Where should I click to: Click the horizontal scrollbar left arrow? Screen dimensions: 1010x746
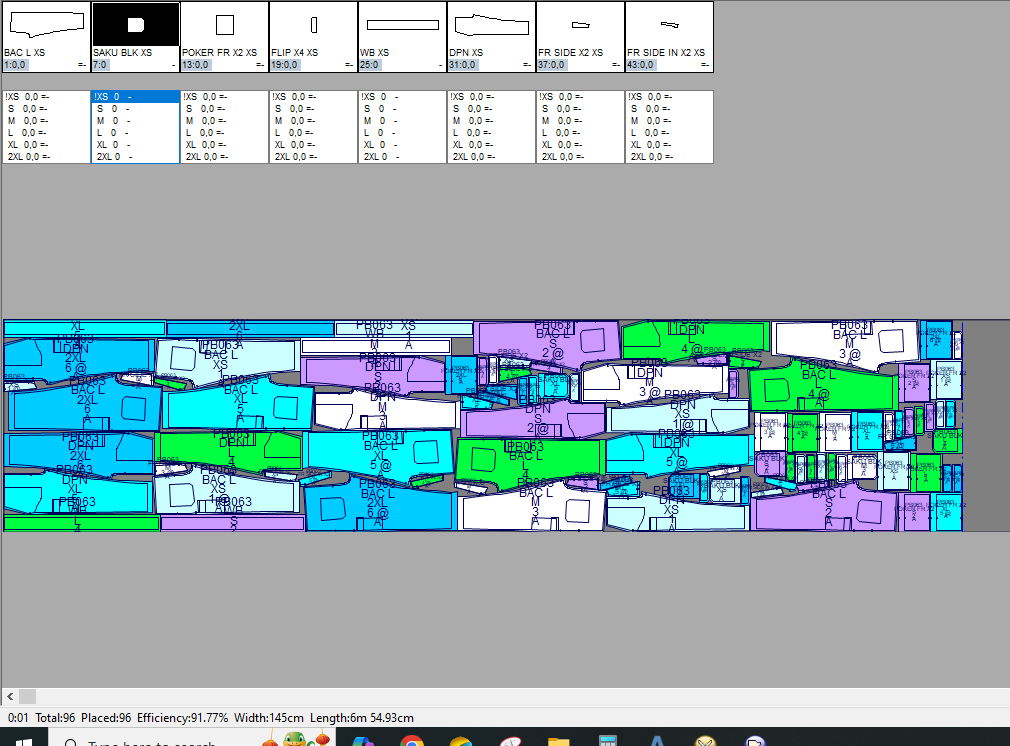tap(10, 696)
